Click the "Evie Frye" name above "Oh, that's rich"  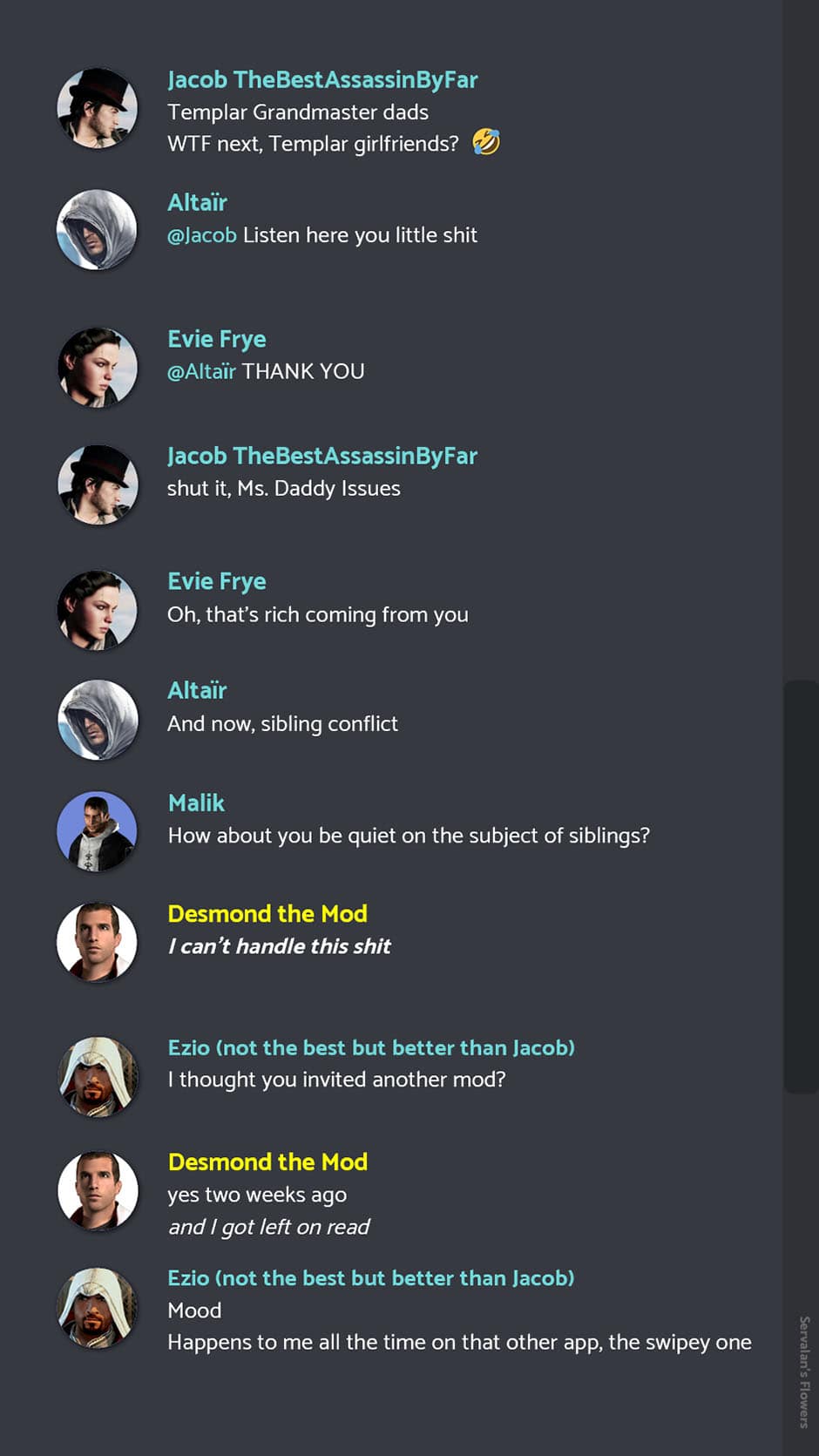217,581
